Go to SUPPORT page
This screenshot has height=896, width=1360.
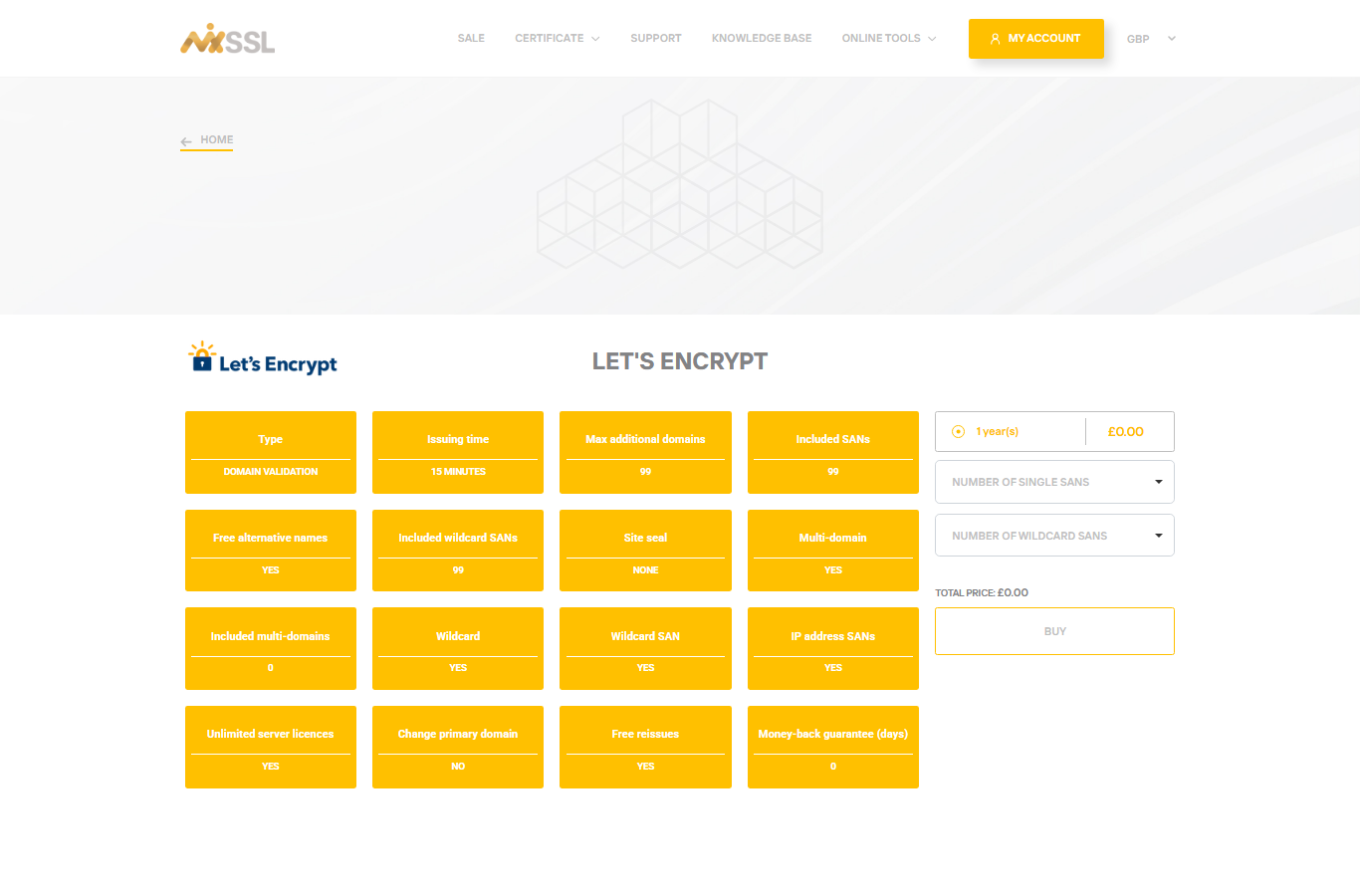656,38
